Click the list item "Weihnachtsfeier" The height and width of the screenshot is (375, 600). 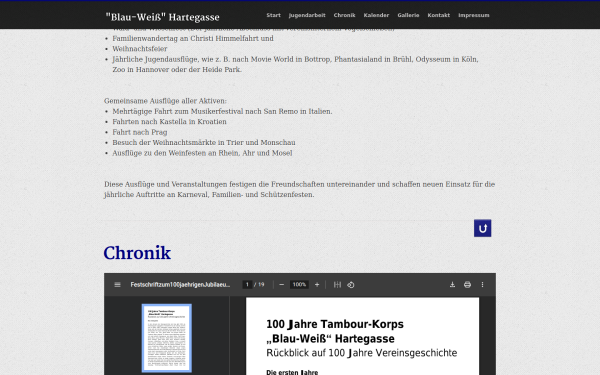(x=140, y=49)
